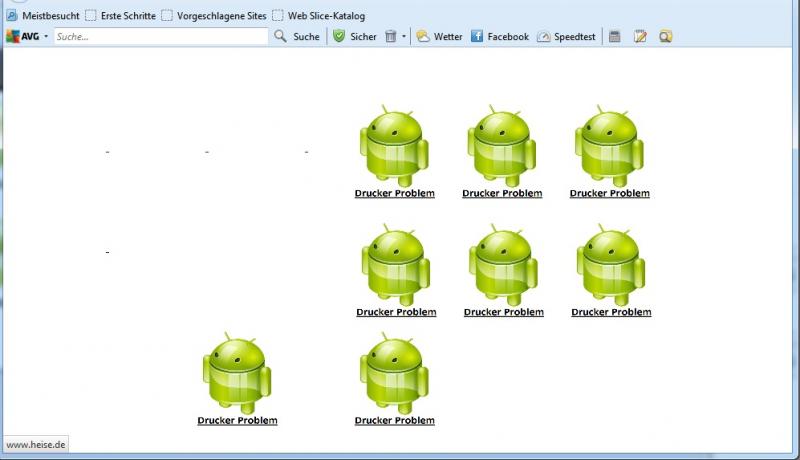Open Speedtest from the AVG toolbar
Image resolution: width=800 pixels, height=460 pixels.
pyautogui.click(x=566, y=36)
